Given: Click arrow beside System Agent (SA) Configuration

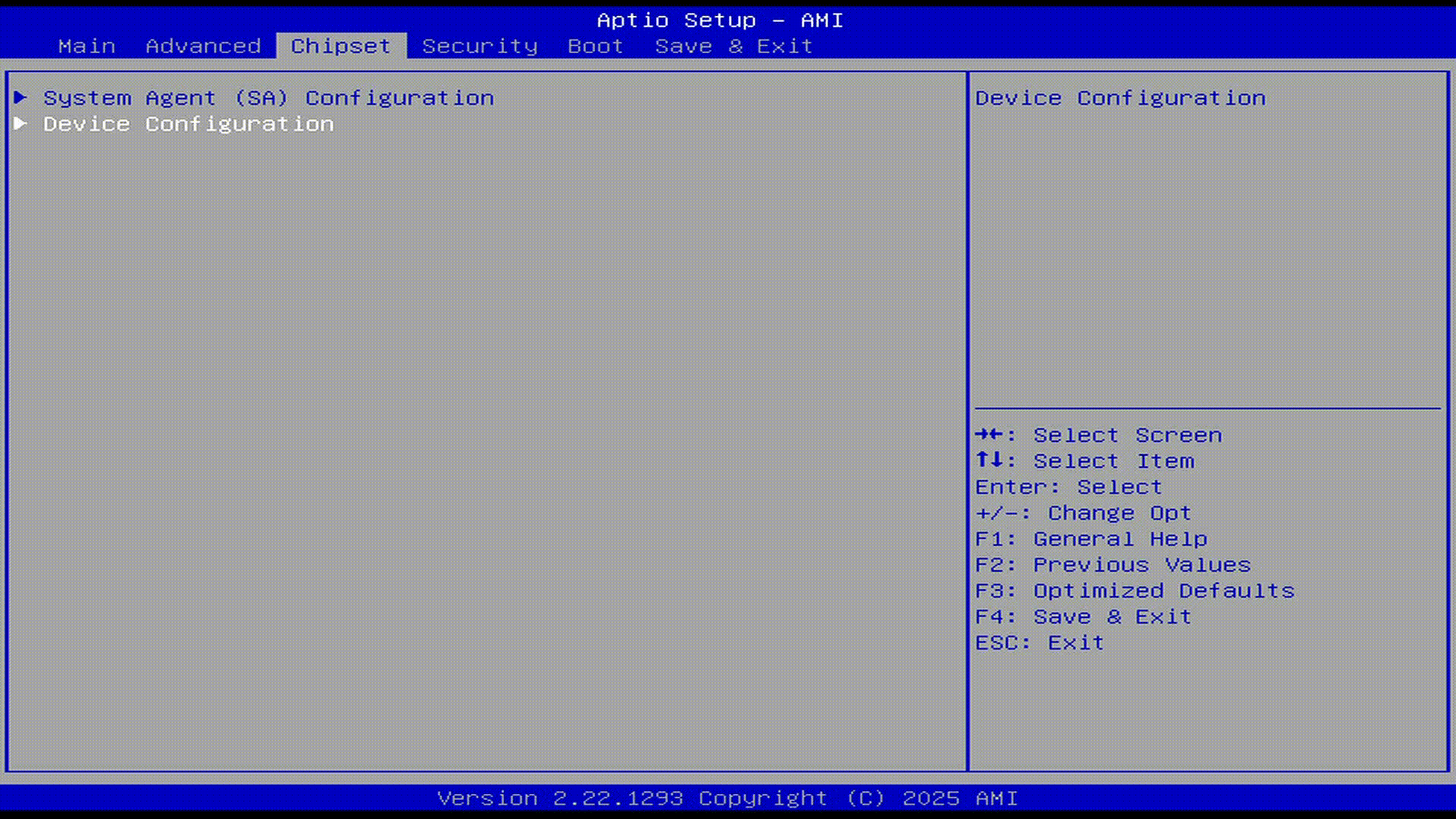Looking at the screenshot, I should point(20,97).
